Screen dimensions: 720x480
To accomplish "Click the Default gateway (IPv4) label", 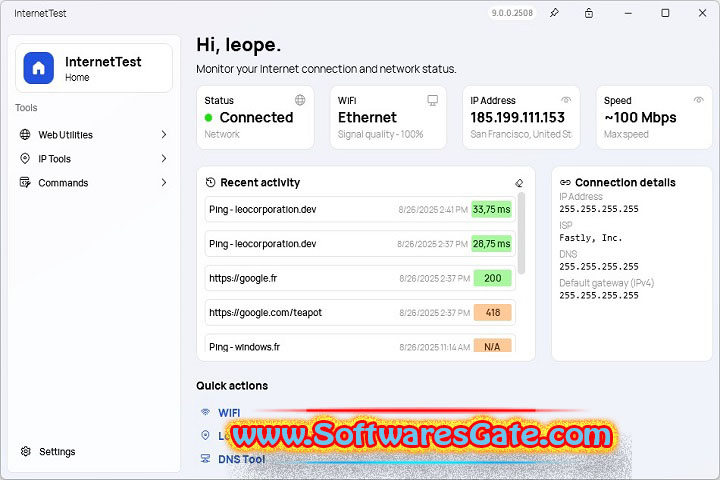I will [x=607, y=283].
